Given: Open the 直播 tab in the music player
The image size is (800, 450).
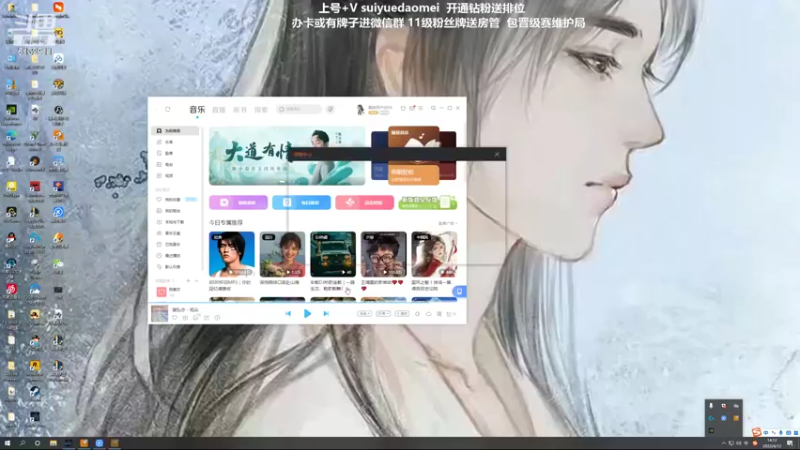Looking at the screenshot, I should (219, 110).
